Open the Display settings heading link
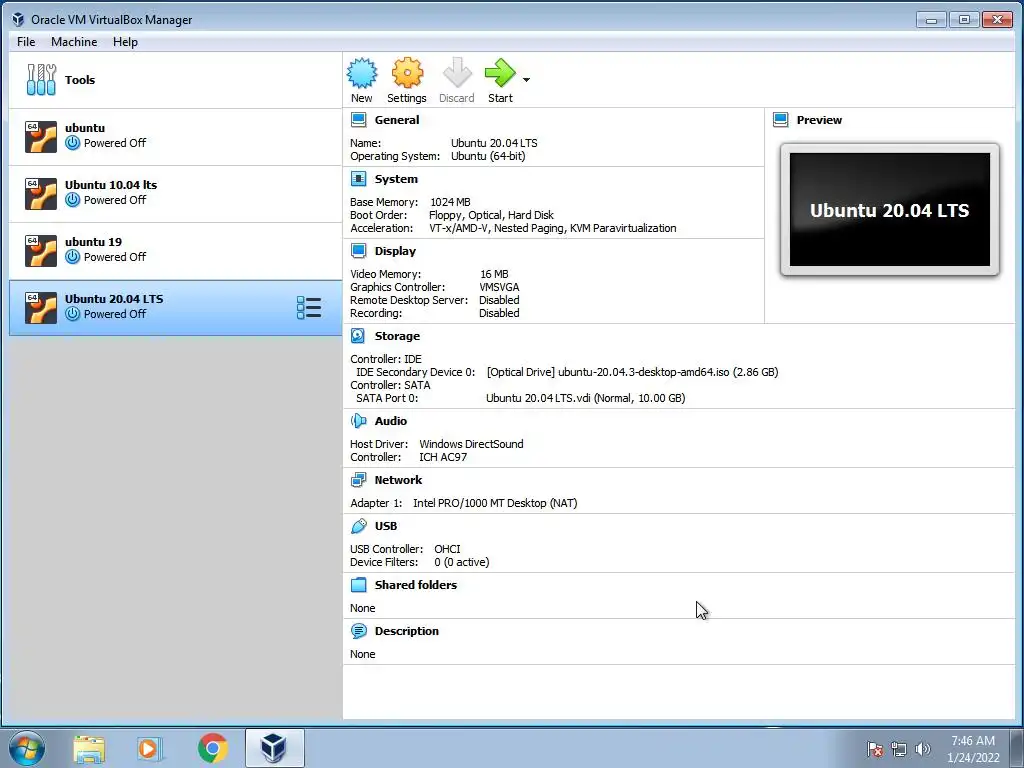 pyautogui.click(x=395, y=251)
